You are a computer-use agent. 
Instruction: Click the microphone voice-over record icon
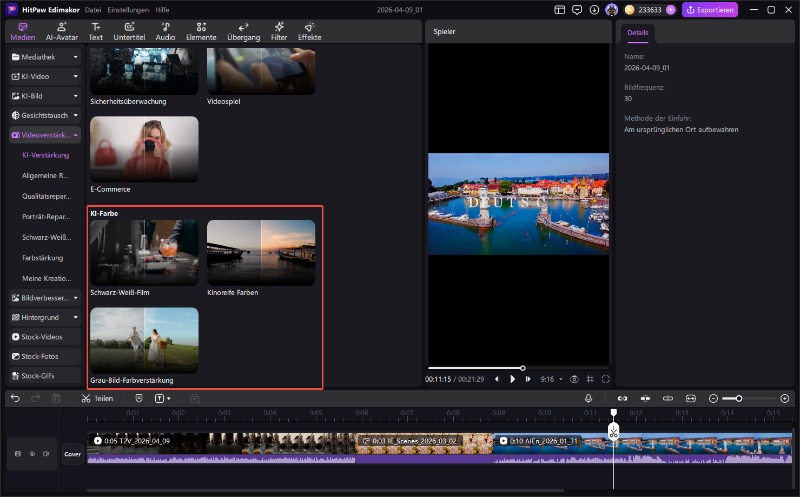coord(589,398)
